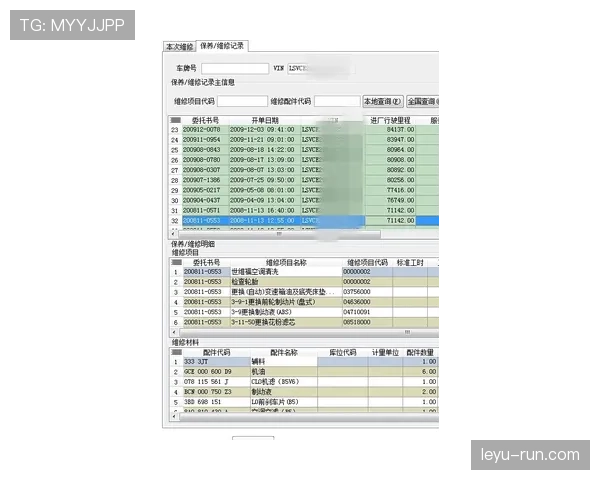The image size is (600, 480).
Task: Click the repair code cell 03756000
Action: [x=367, y=292]
